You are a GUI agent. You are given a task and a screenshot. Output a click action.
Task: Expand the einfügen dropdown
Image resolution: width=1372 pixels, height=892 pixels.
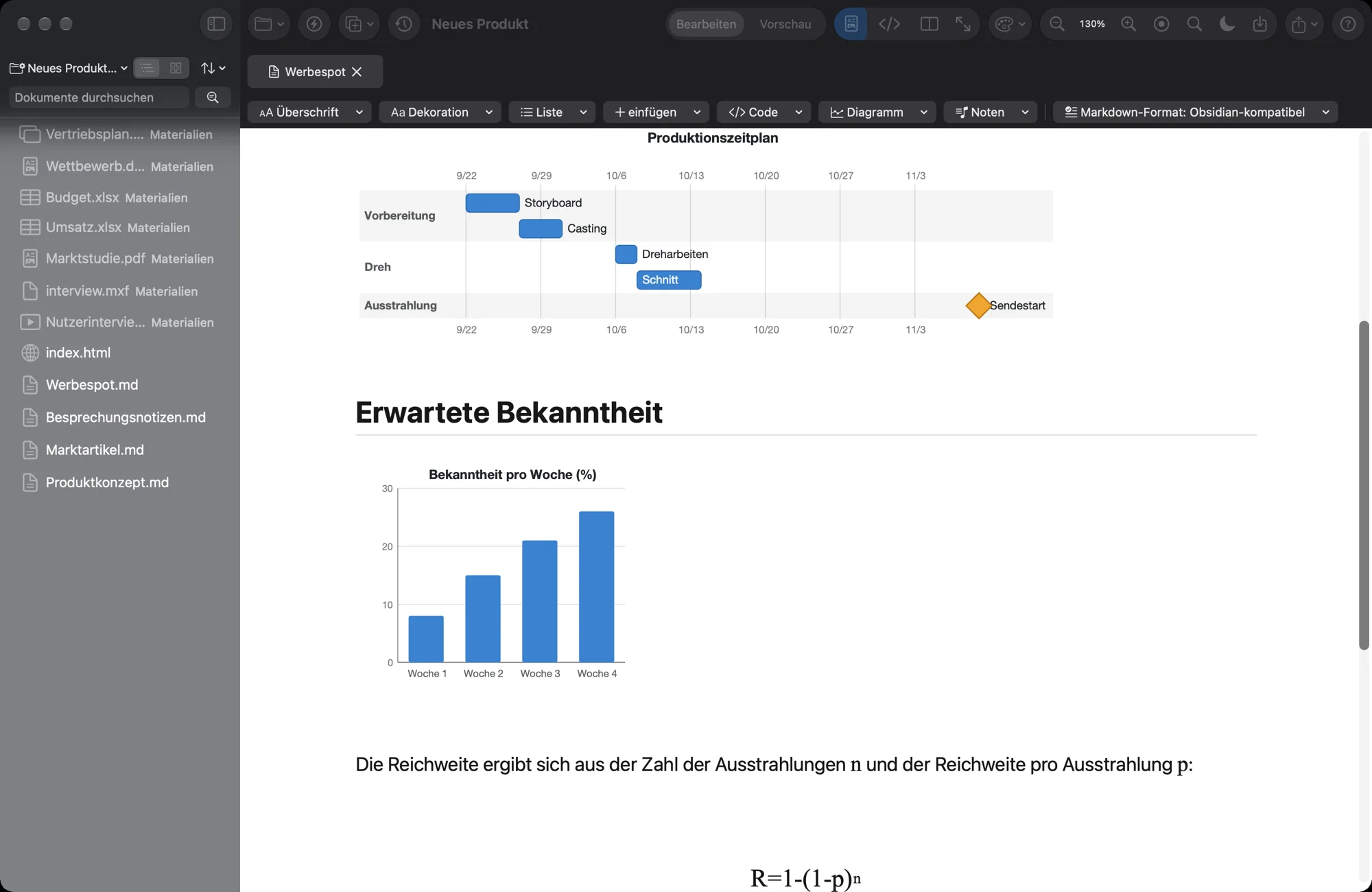point(657,112)
